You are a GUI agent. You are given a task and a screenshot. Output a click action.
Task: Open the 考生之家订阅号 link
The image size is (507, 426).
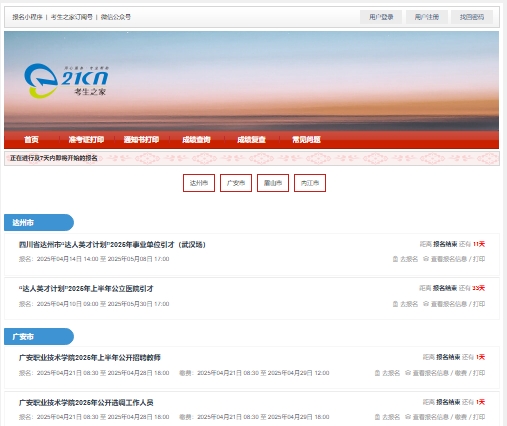tap(71, 17)
